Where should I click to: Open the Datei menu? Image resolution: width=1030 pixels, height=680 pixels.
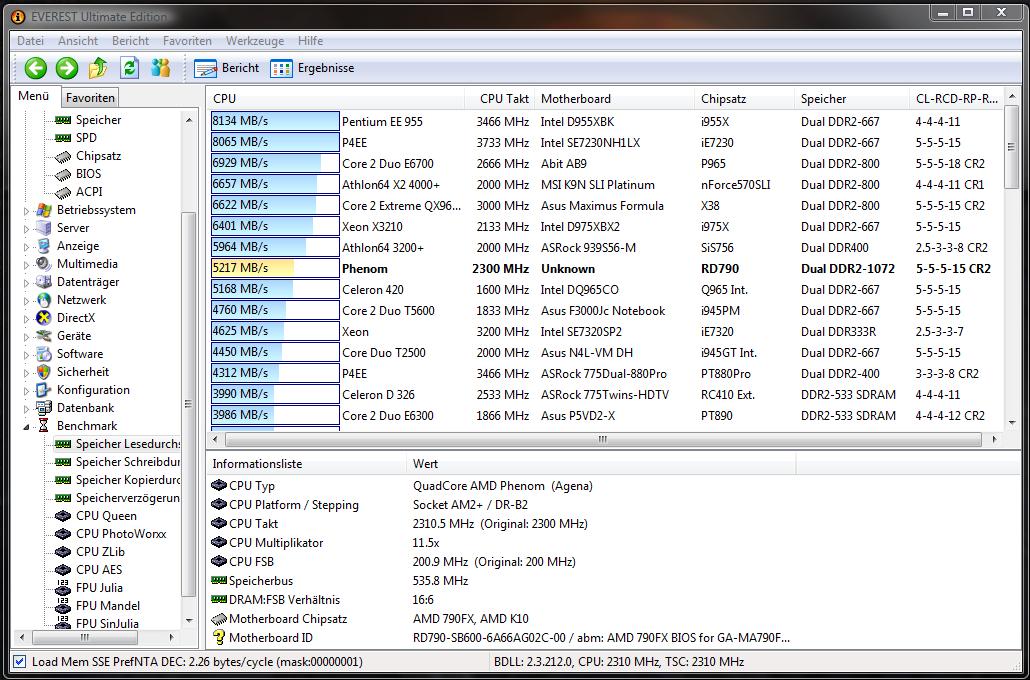tap(30, 41)
